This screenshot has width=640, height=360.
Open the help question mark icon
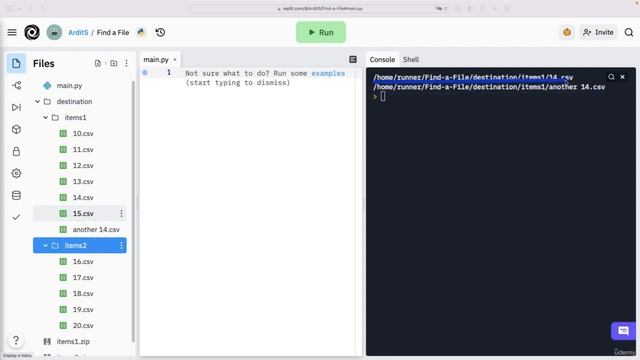pyautogui.click(x=16, y=340)
